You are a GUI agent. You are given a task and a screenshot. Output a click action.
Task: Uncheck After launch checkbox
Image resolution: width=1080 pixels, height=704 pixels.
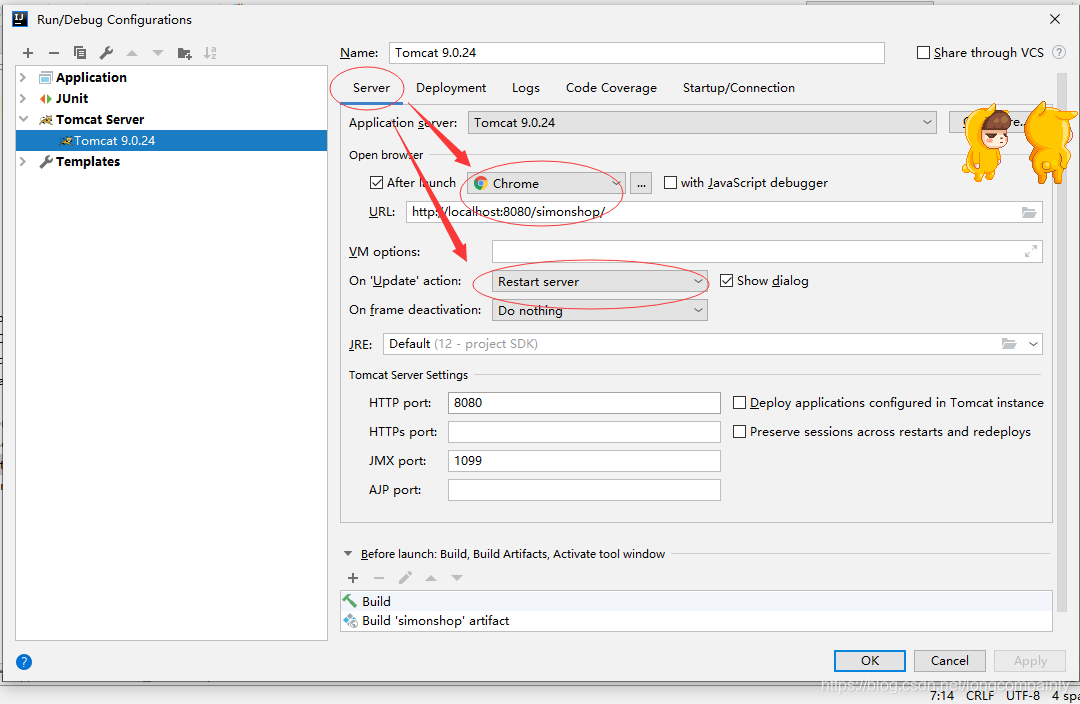pyautogui.click(x=376, y=183)
